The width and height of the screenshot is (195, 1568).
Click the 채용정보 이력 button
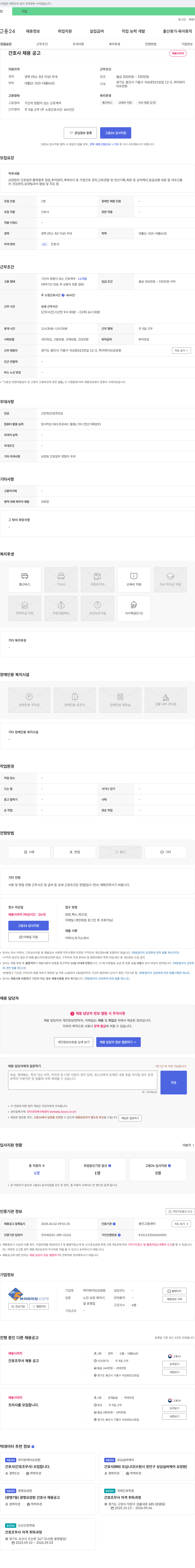tap(174, 1299)
